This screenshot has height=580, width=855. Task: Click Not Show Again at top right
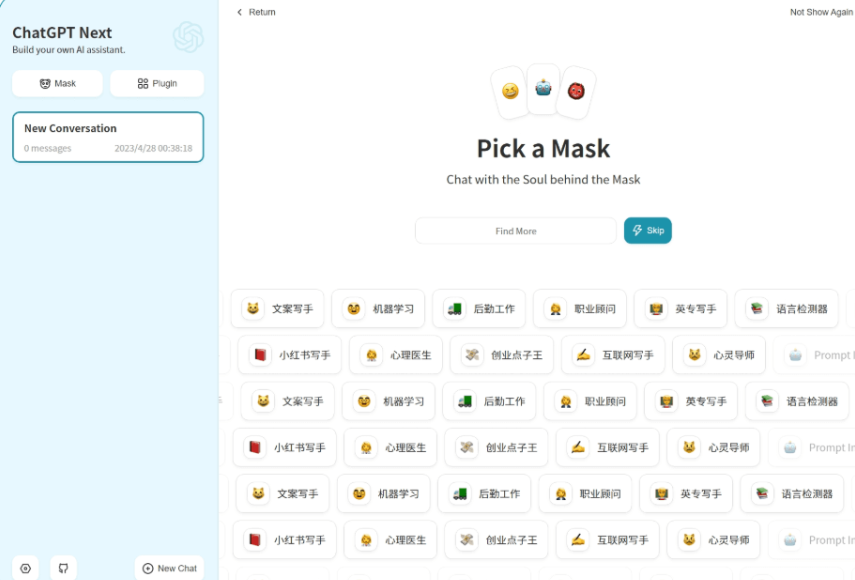pyautogui.click(x=820, y=12)
